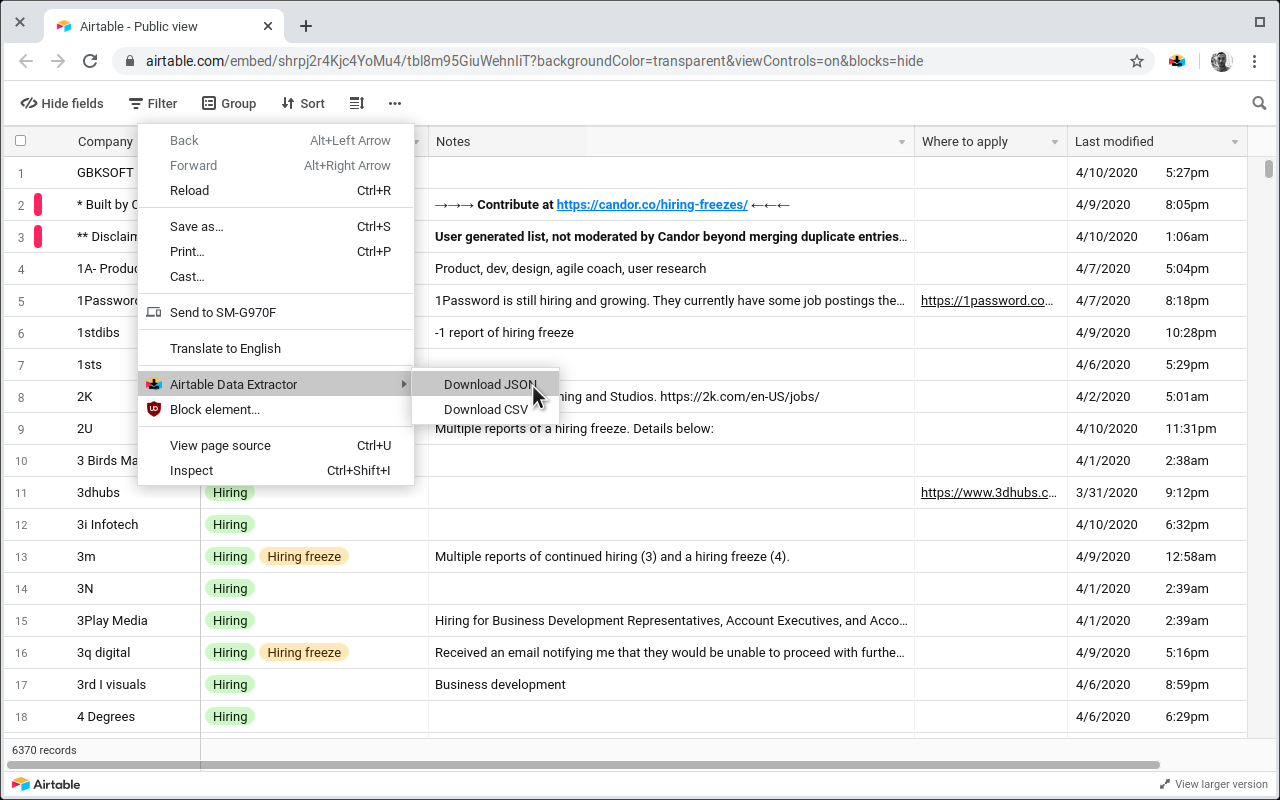Click the 11:31pm time in the 2U row

tap(1191, 428)
